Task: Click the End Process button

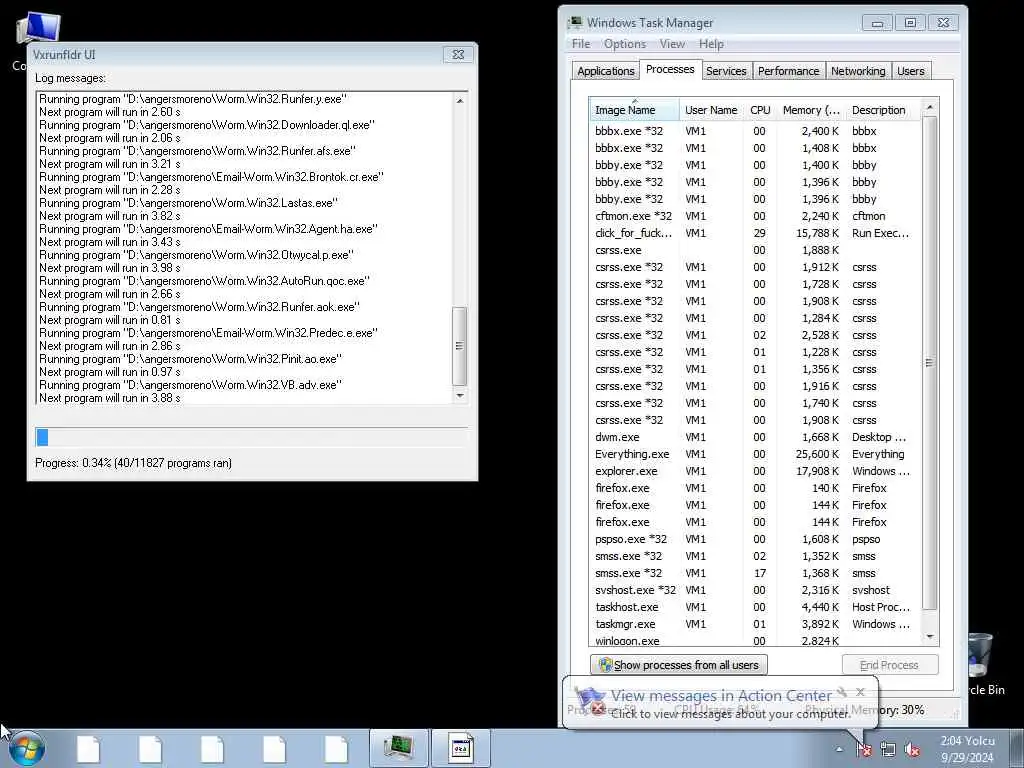Action: tap(889, 665)
